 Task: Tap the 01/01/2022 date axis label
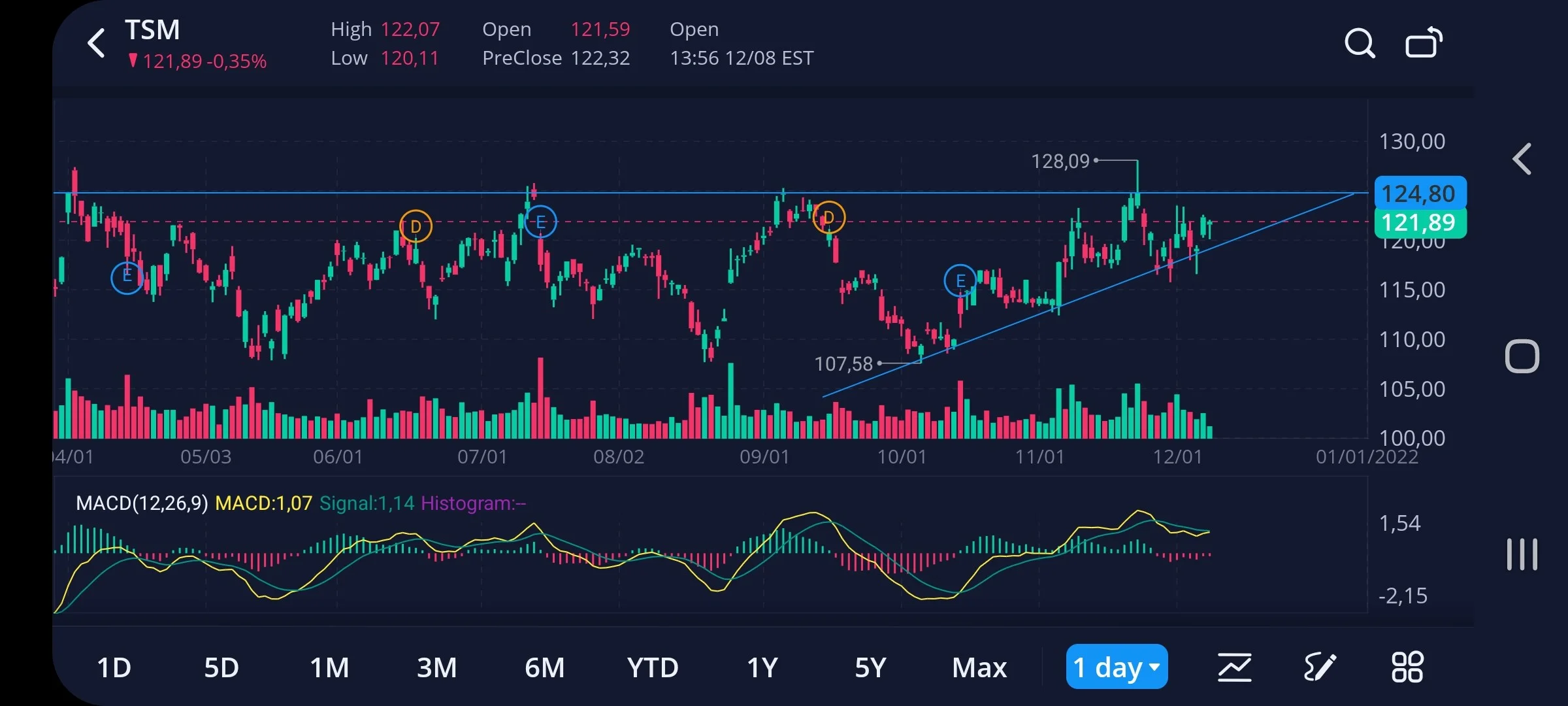1367,457
